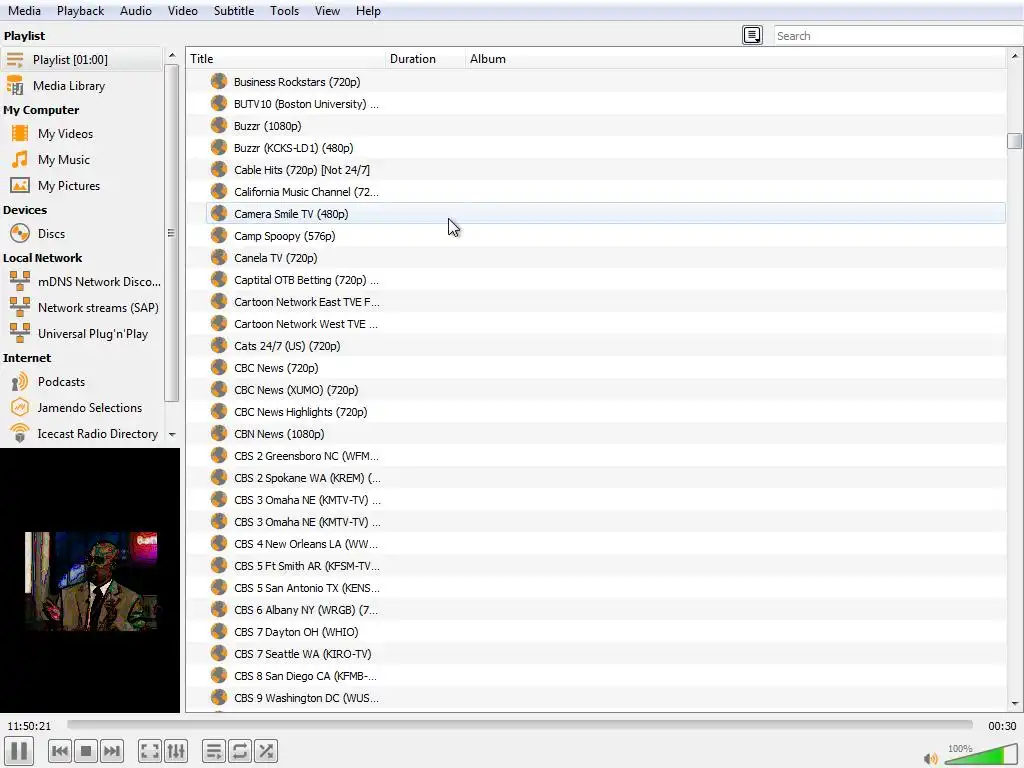Screen dimensions: 1024x768
Task: Open My Videos folder
Action: click(x=81, y=134)
